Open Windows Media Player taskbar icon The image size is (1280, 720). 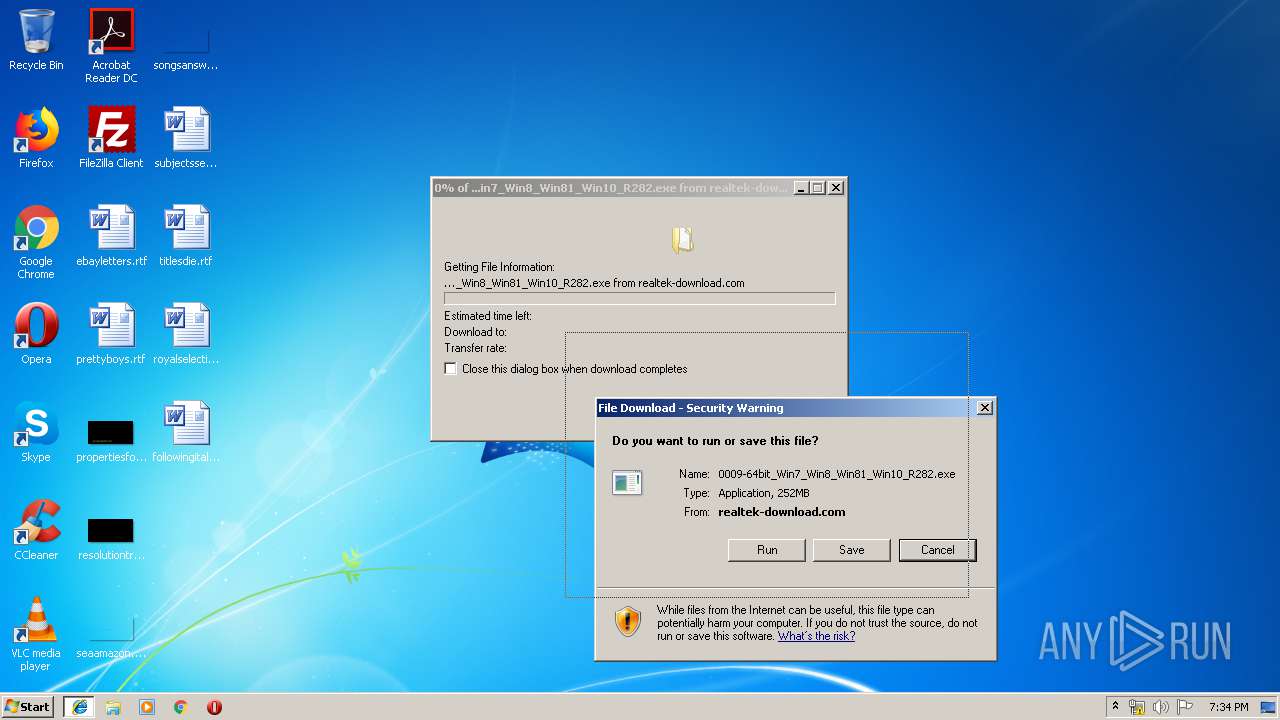pyautogui.click(x=147, y=707)
